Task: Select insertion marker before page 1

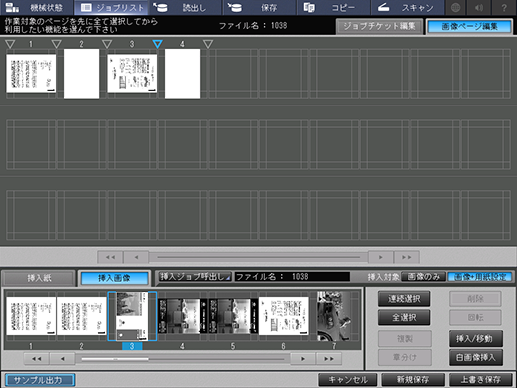Action: (10, 44)
